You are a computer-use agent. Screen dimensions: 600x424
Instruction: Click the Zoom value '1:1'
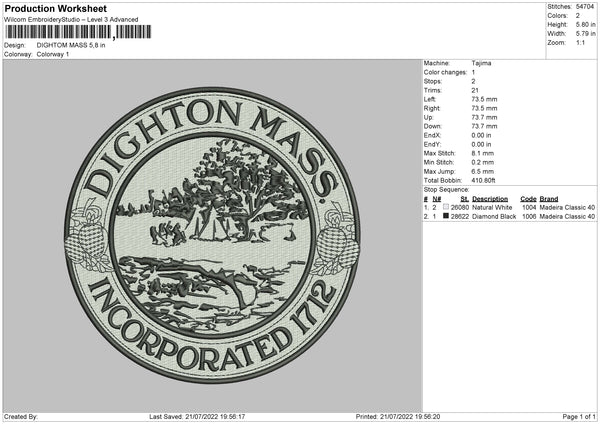click(x=580, y=42)
